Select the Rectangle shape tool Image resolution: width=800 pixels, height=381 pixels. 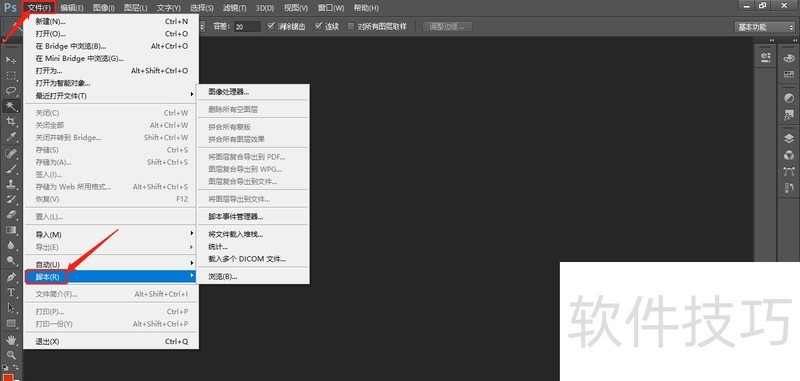click(11, 323)
